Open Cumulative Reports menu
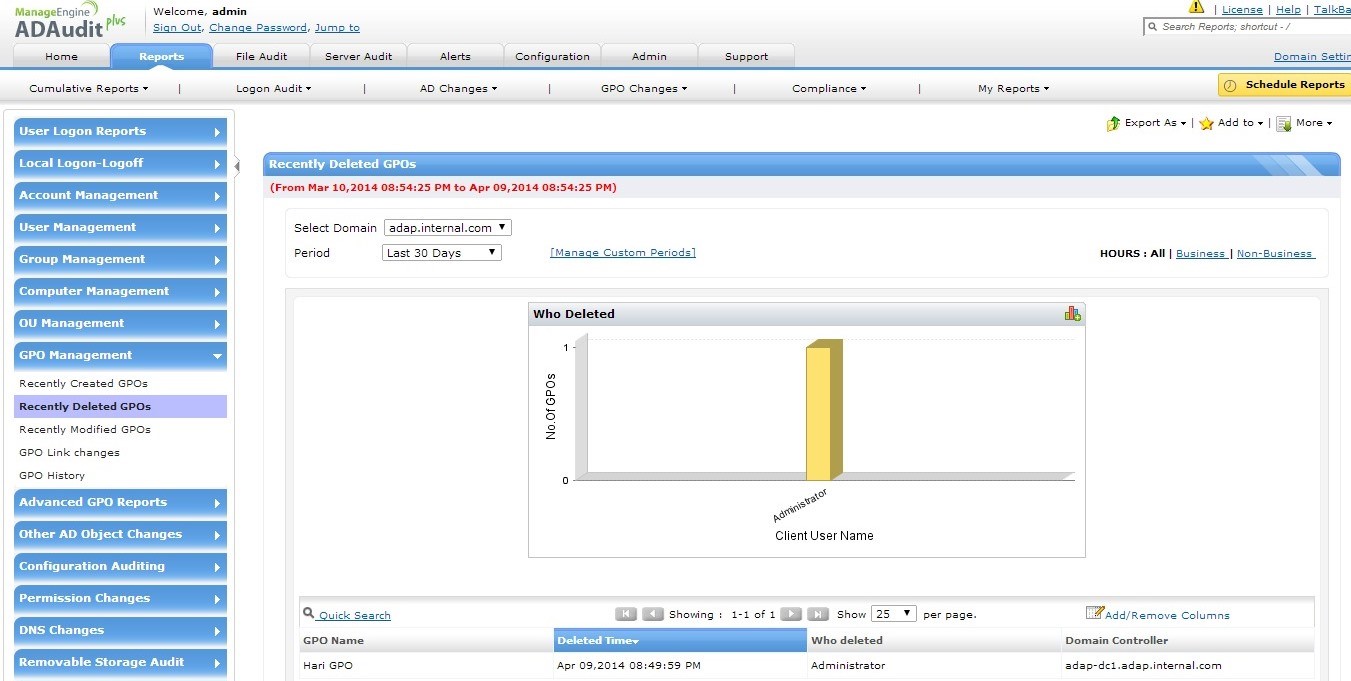This screenshot has height=681, width=1351. click(x=89, y=89)
